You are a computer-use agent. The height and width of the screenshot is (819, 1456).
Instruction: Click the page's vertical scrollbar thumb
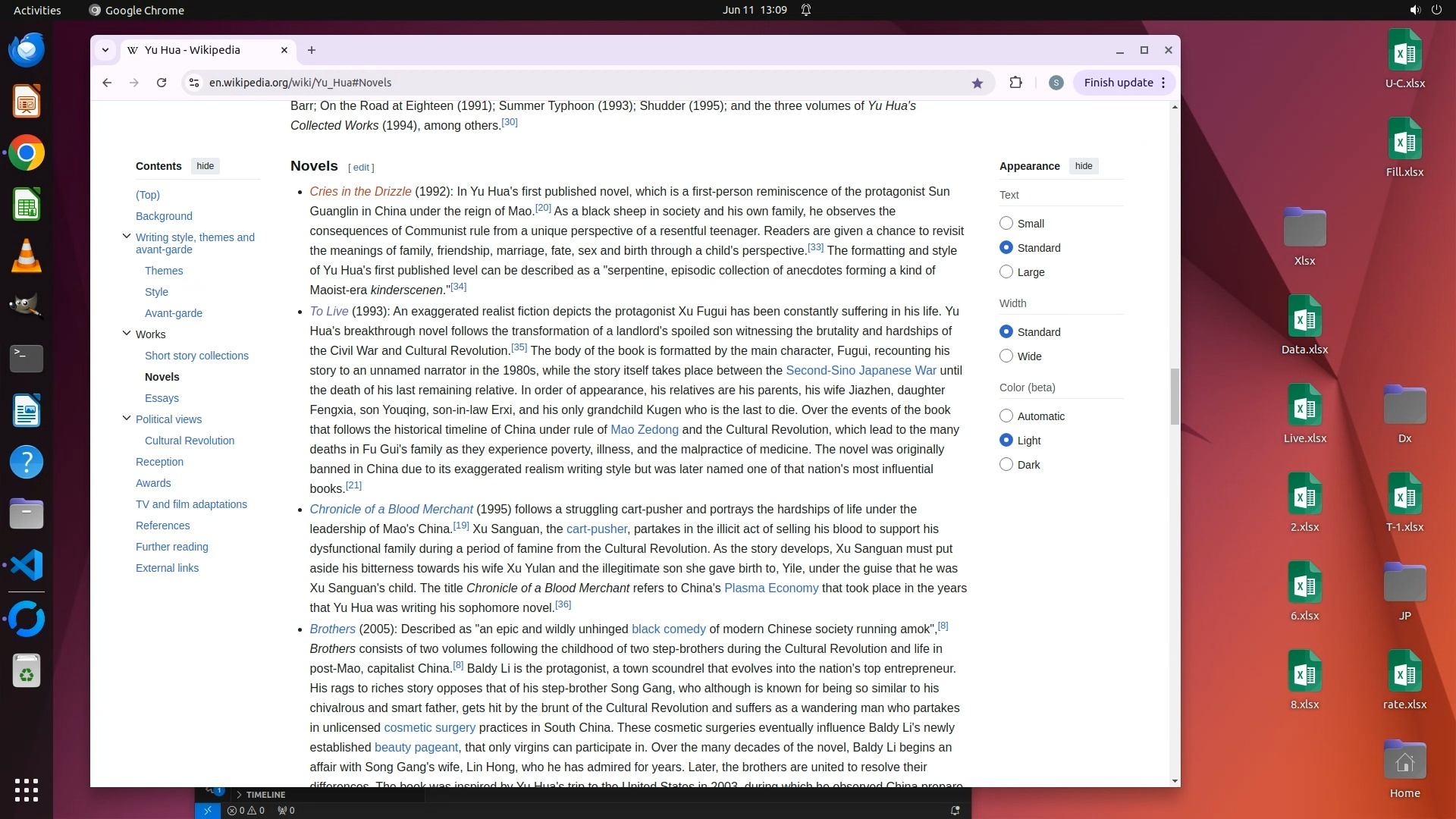1175,396
